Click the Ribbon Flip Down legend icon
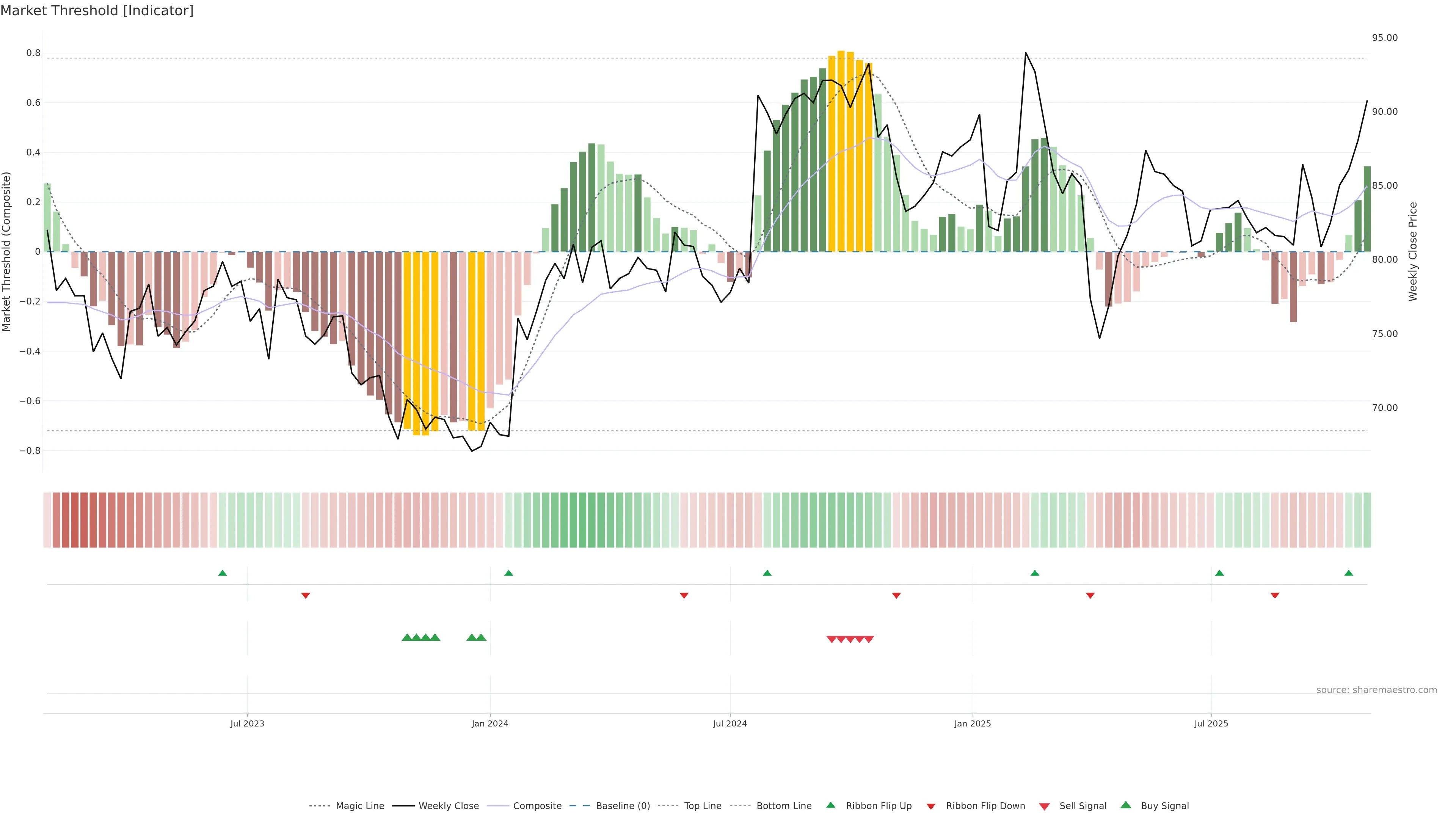 (931, 806)
